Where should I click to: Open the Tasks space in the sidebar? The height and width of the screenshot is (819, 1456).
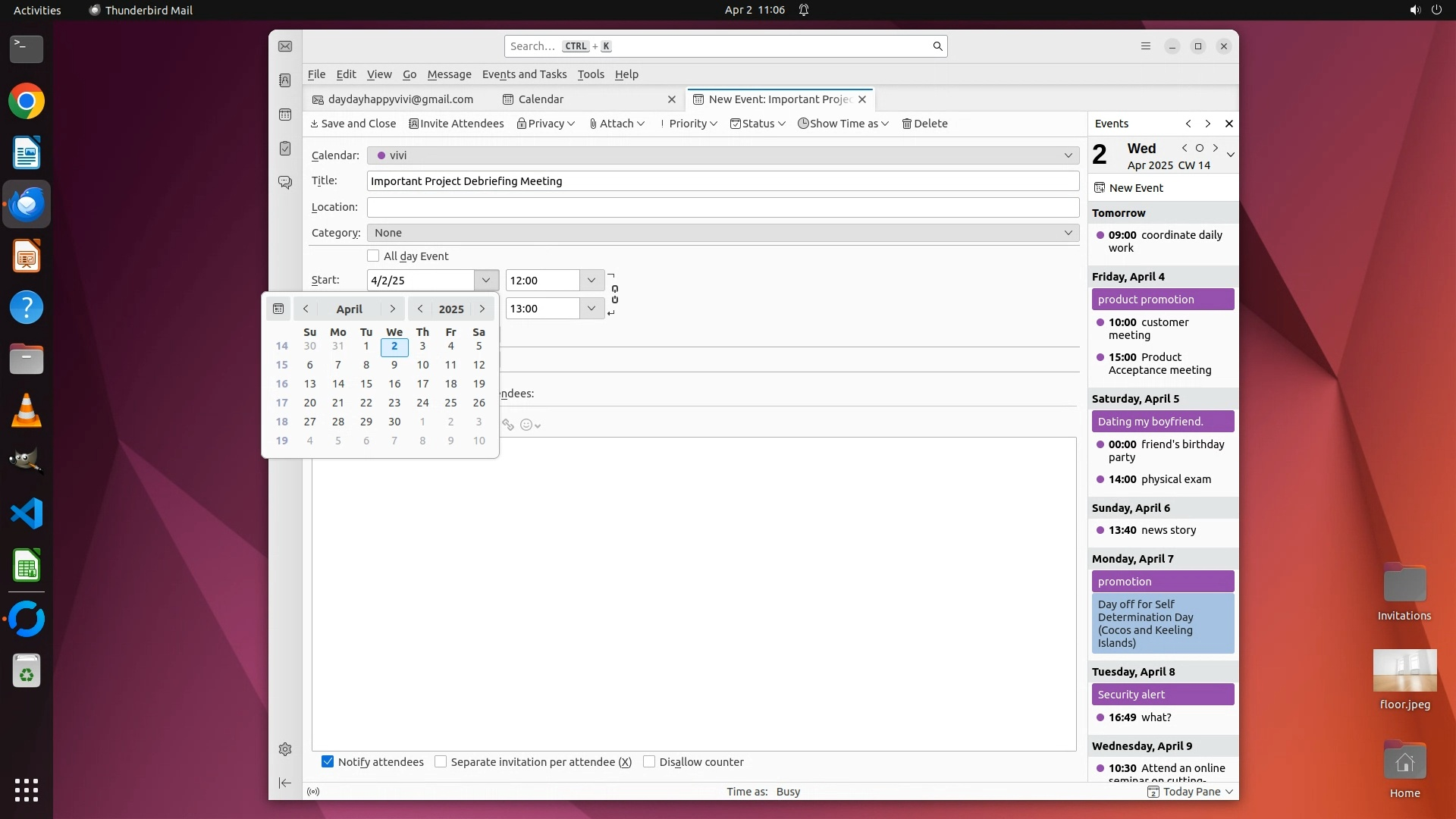(x=285, y=149)
